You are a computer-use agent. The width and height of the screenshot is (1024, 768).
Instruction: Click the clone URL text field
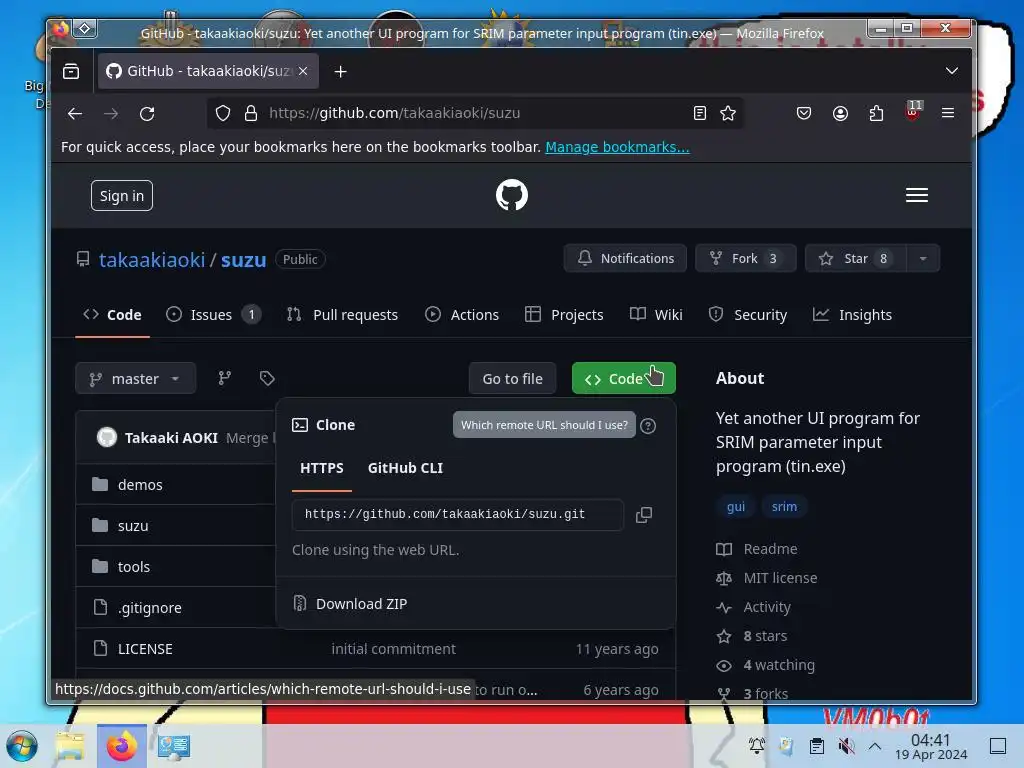tap(458, 515)
